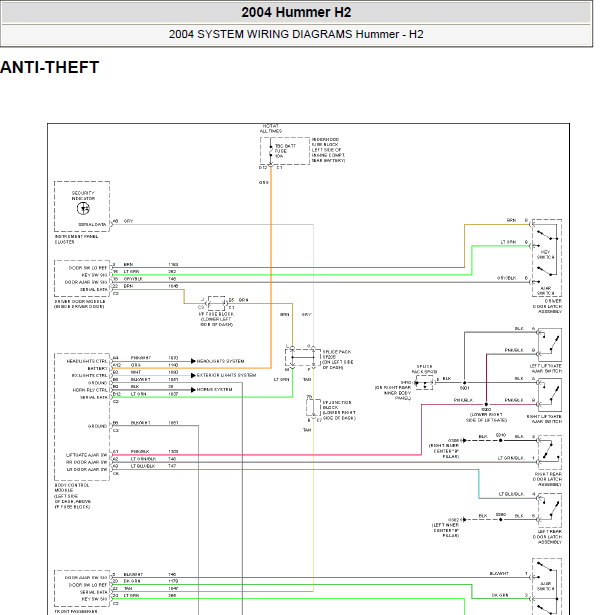Click the right rear door latch switch symbol
The height and width of the screenshot is (615, 605).
coord(550,452)
